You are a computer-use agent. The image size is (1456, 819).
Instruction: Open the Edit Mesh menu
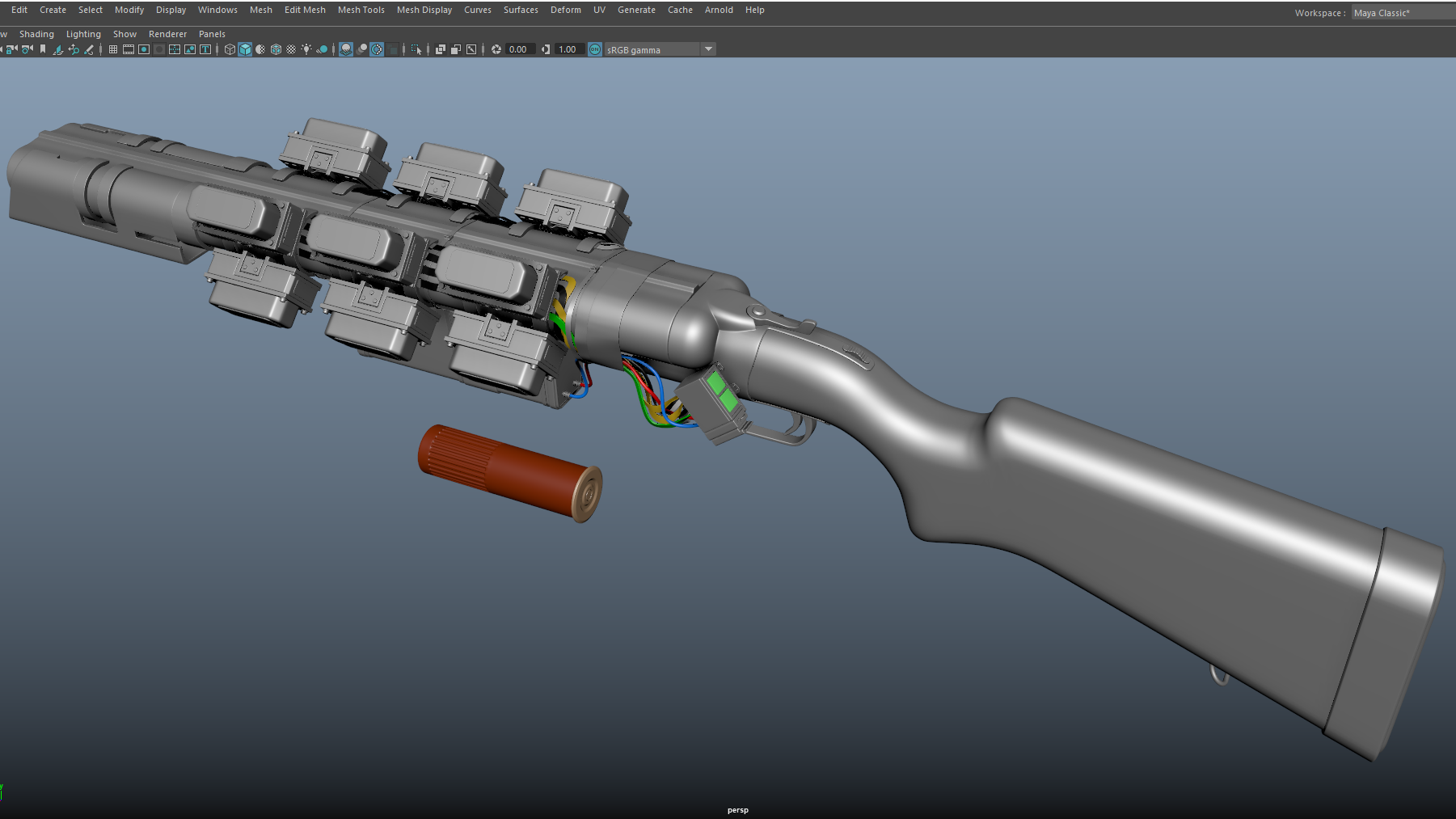point(305,10)
